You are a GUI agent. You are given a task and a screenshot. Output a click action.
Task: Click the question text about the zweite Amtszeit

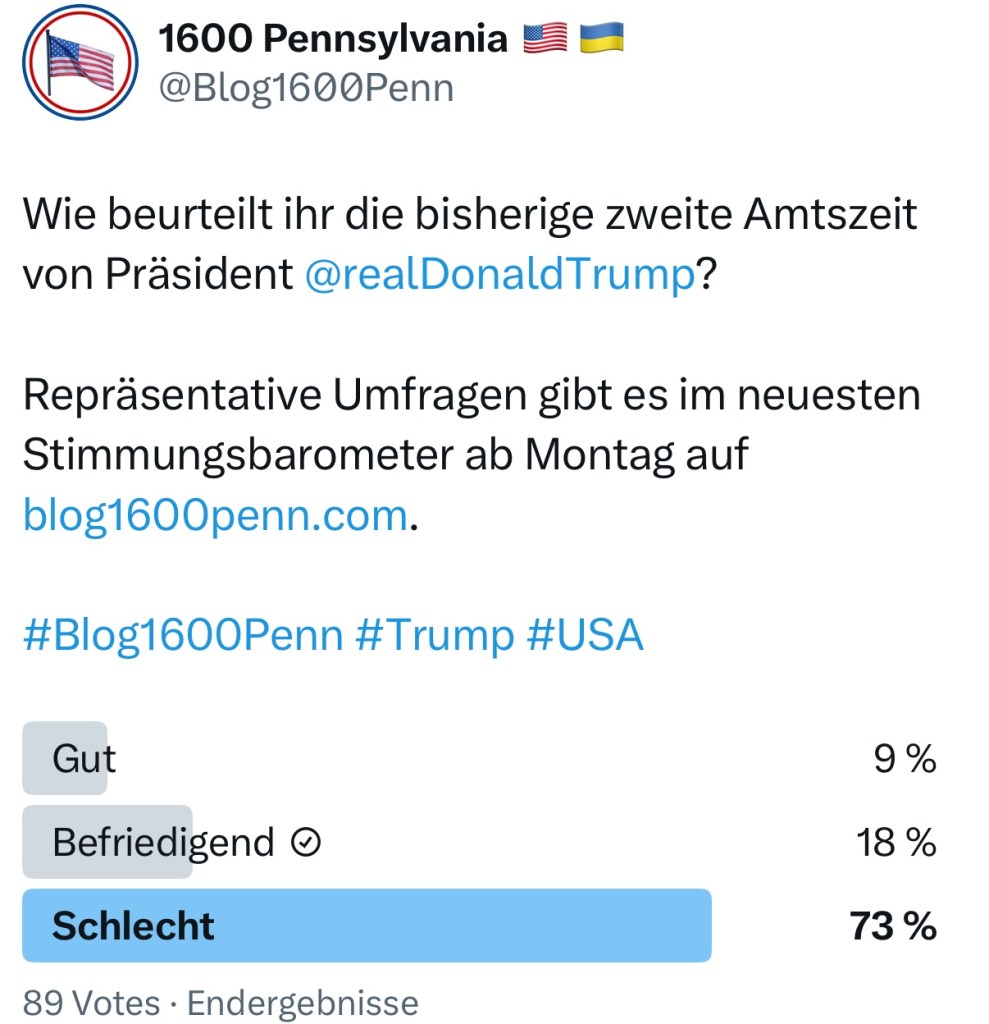click(470, 216)
